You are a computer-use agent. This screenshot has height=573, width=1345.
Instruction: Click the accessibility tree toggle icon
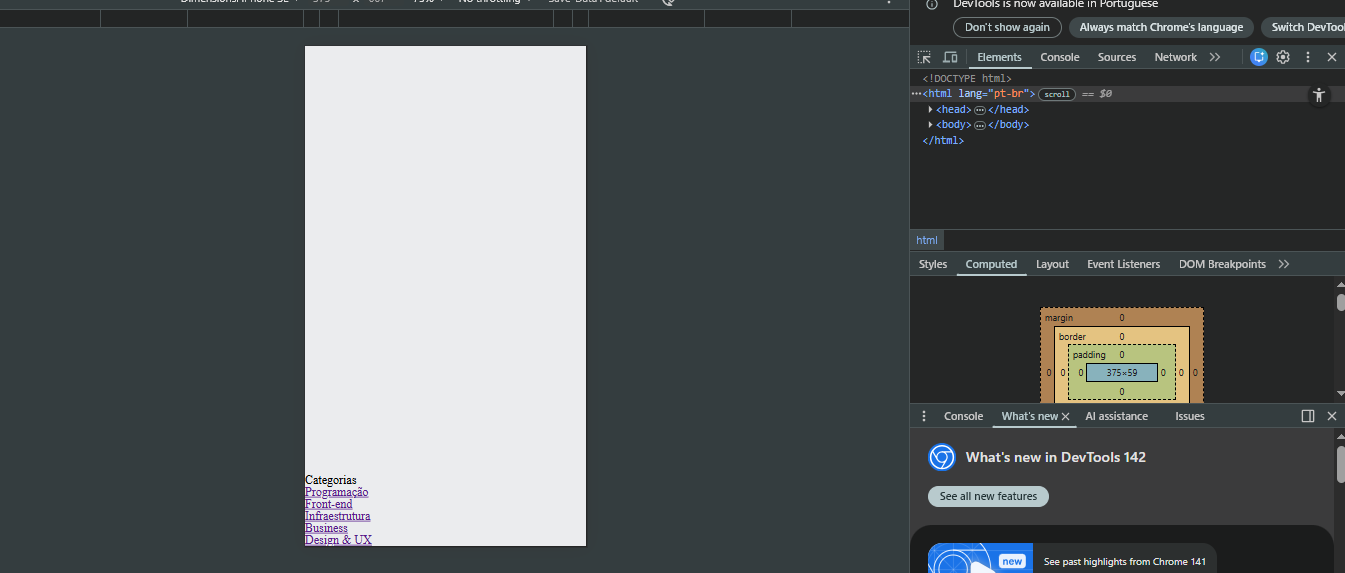click(x=1319, y=95)
